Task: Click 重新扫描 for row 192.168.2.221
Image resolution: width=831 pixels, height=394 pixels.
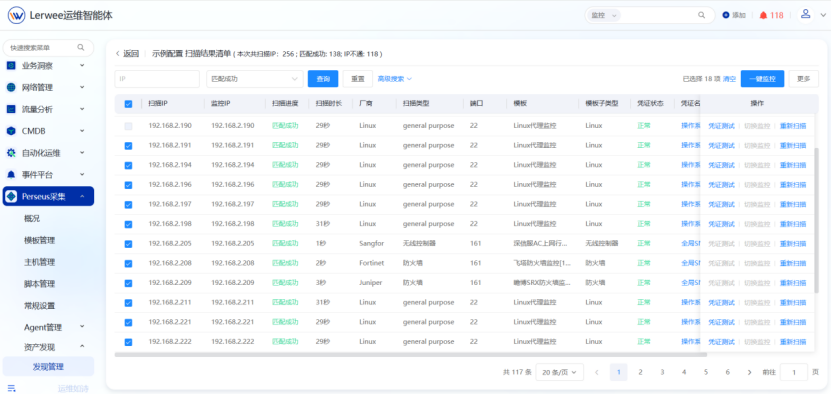Action: click(x=793, y=322)
